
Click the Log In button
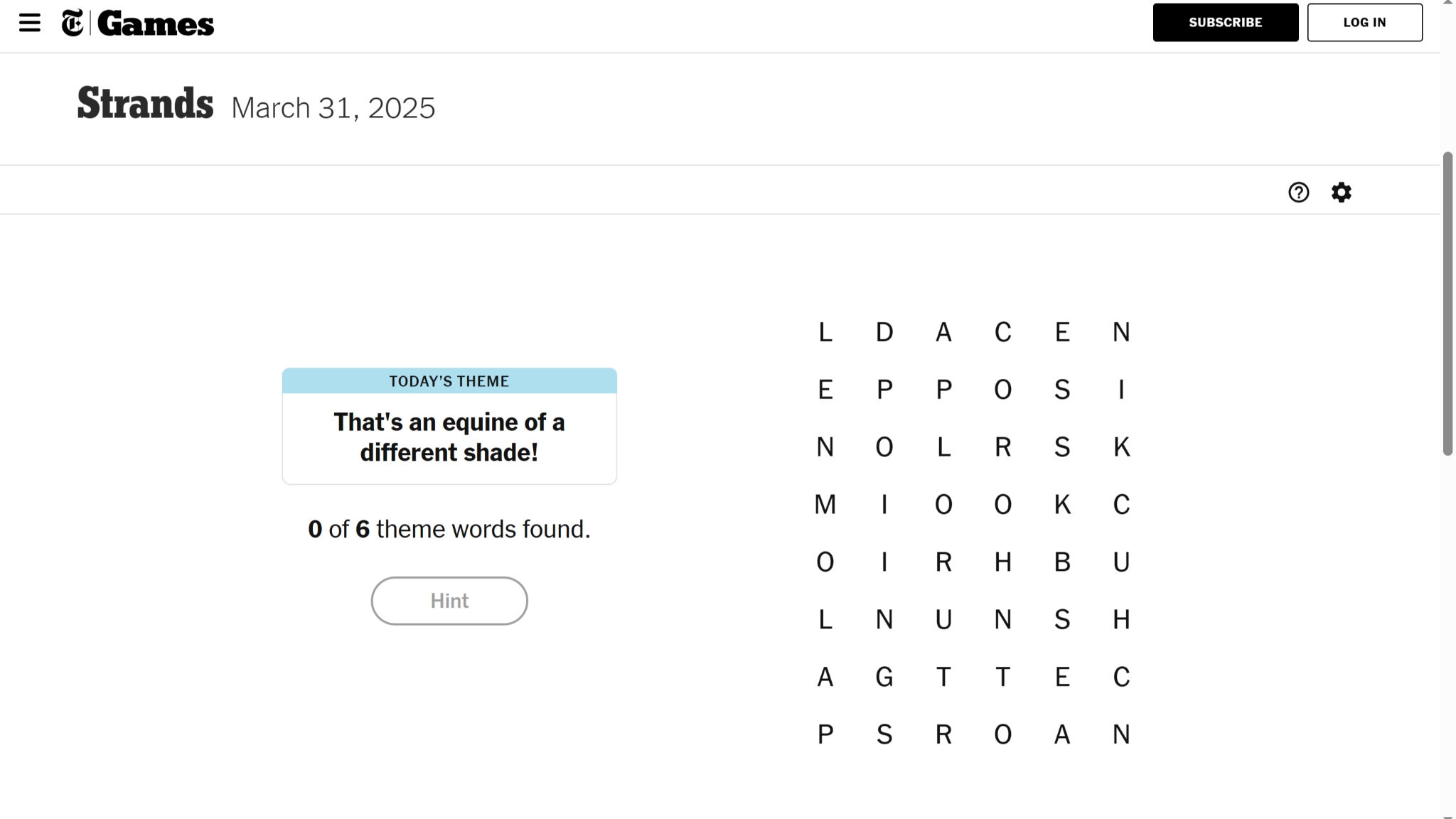(x=1364, y=22)
